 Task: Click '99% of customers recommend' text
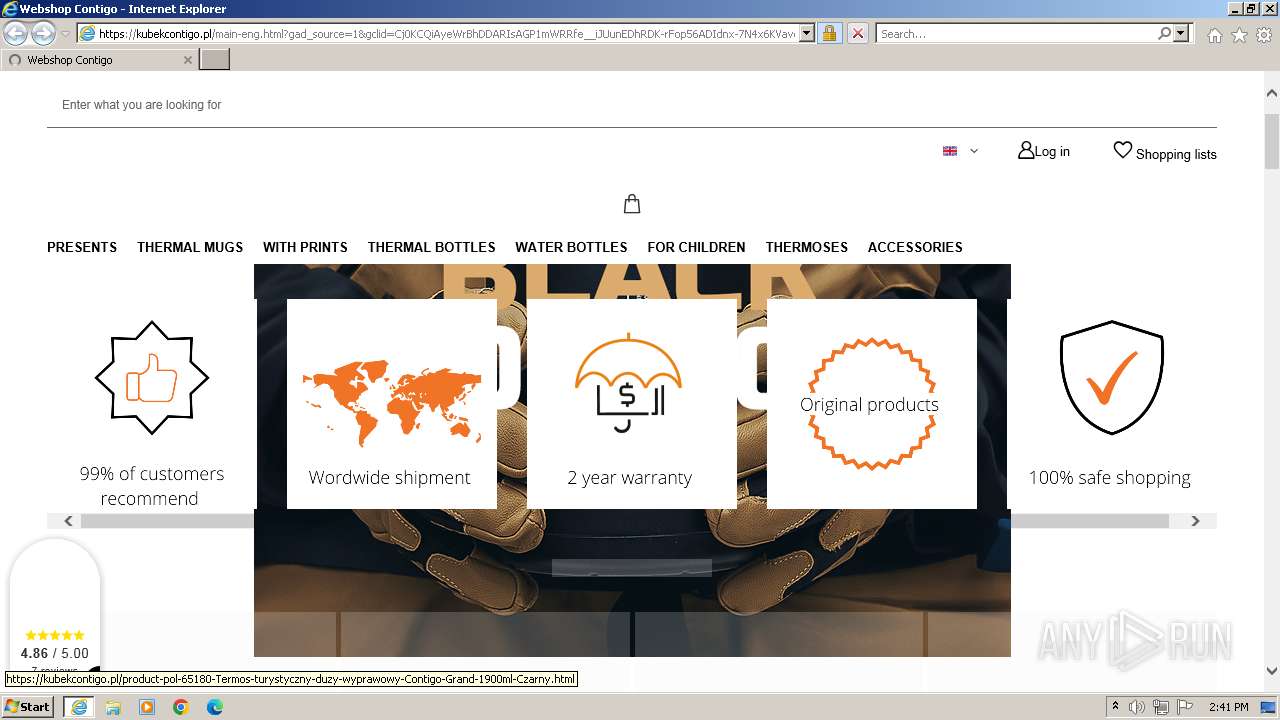click(151, 486)
